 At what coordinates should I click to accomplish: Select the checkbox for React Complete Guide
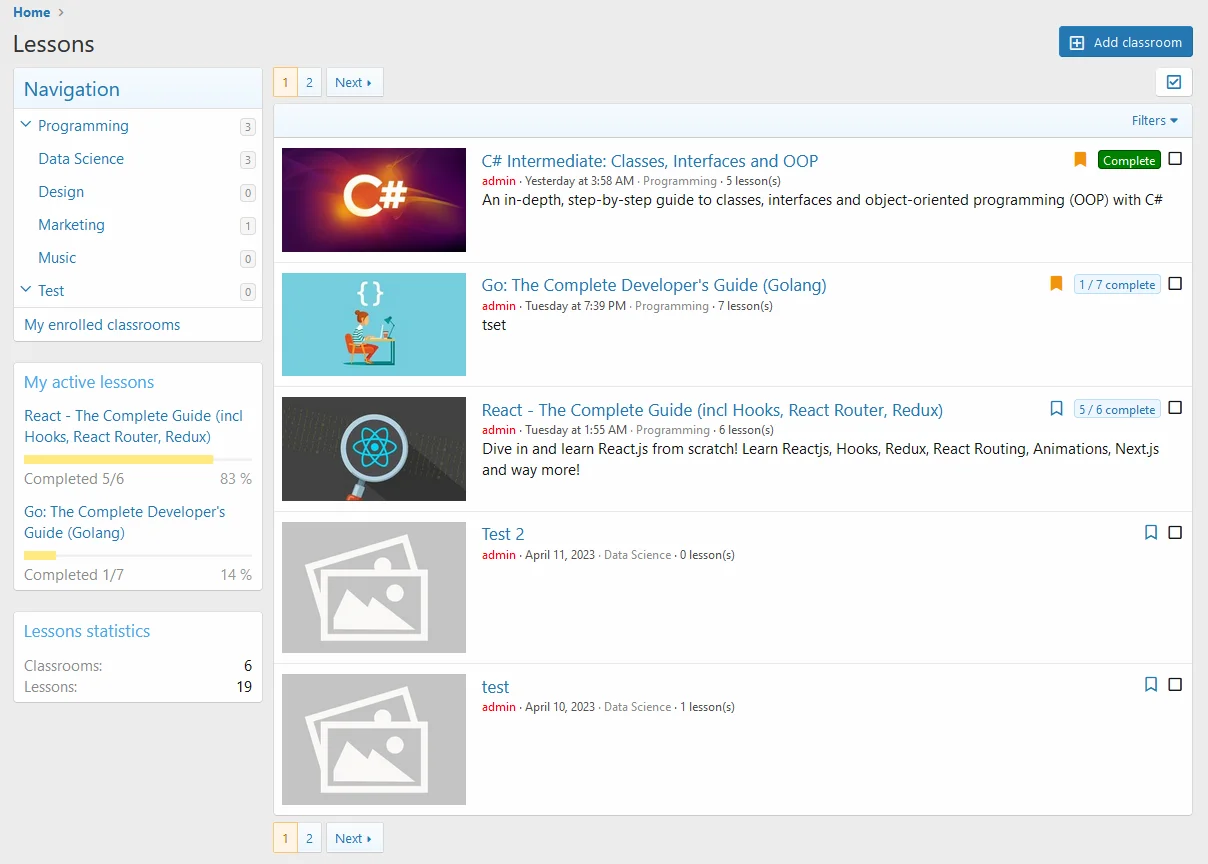tap(1175, 408)
